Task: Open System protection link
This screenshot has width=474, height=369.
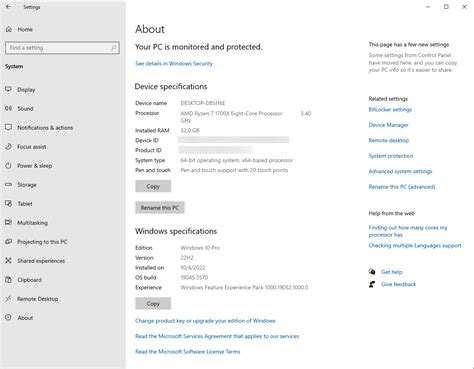Action: (391, 156)
